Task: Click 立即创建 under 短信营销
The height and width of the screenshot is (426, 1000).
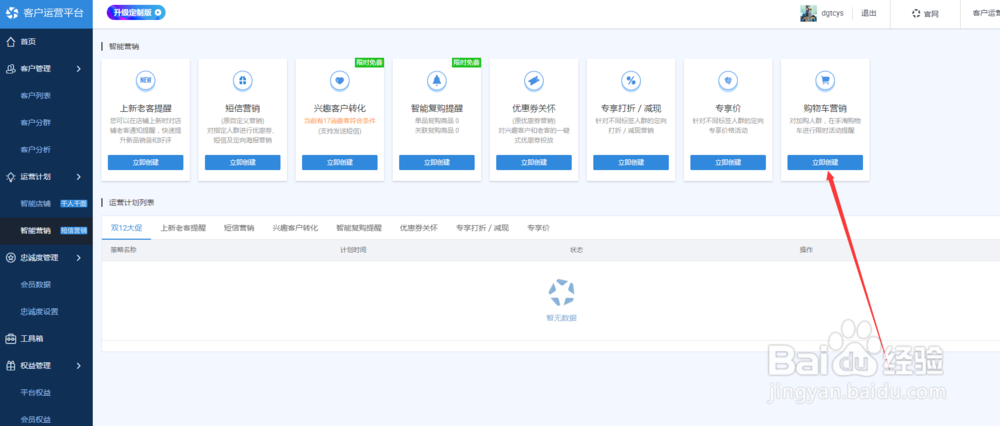Action: coord(242,163)
